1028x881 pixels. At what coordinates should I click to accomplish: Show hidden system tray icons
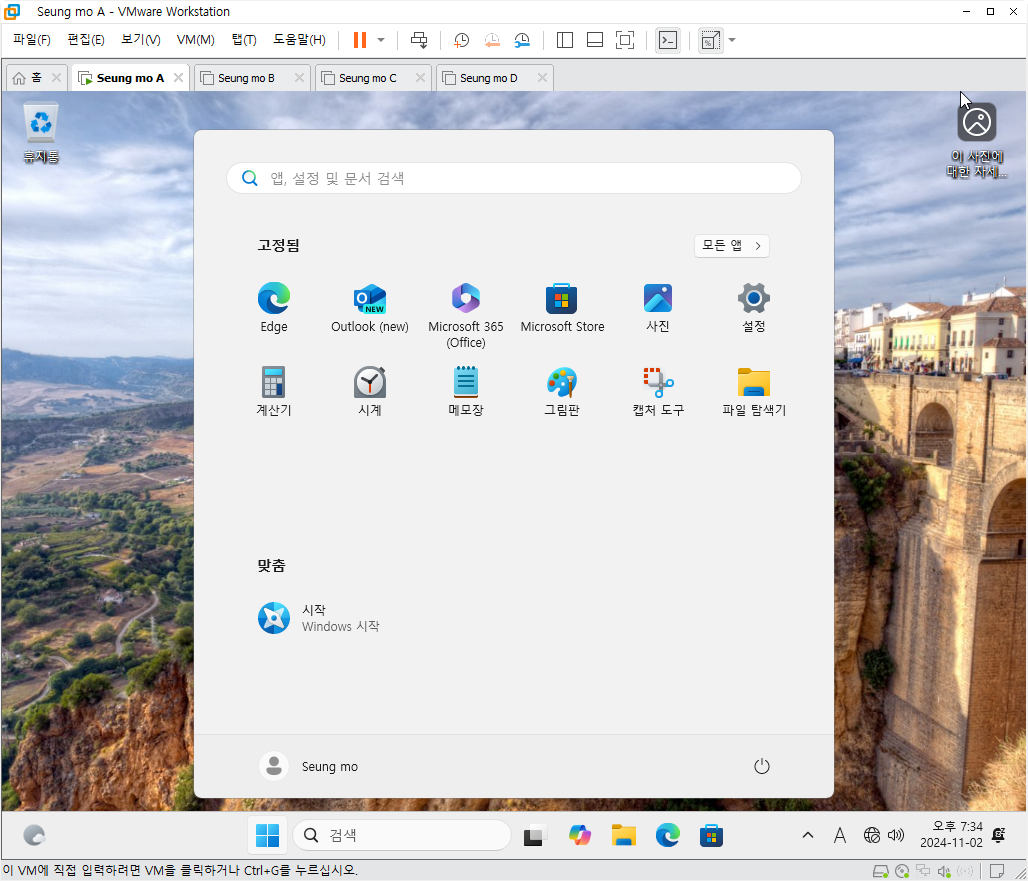(x=808, y=835)
